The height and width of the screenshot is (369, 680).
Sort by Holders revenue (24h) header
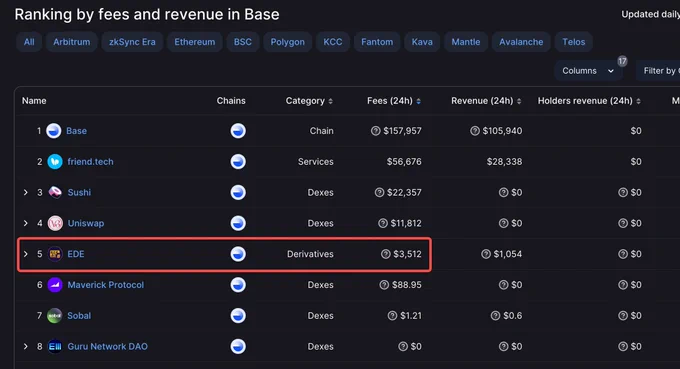[589, 101]
